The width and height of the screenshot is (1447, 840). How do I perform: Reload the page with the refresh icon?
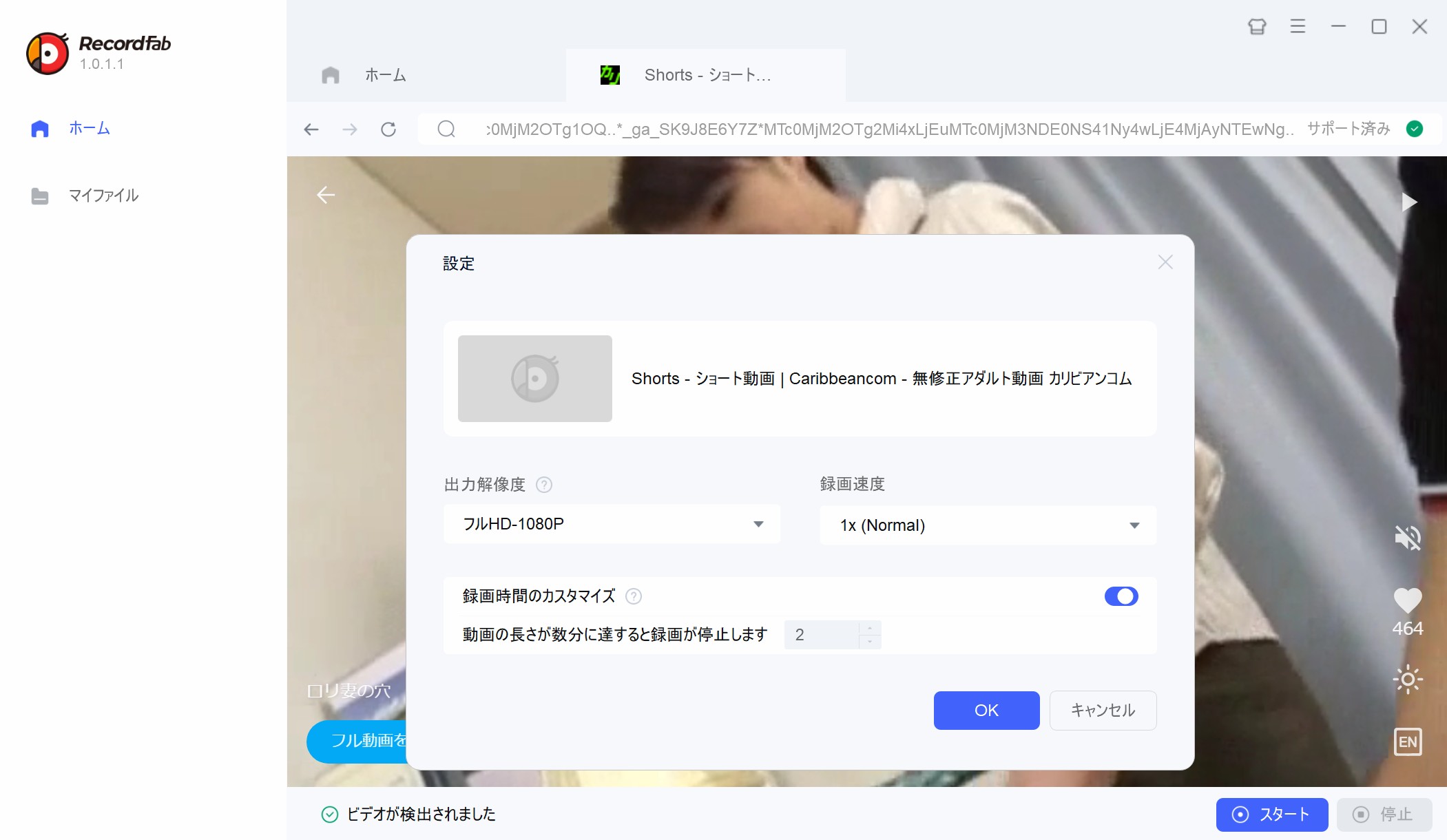(x=388, y=129)
